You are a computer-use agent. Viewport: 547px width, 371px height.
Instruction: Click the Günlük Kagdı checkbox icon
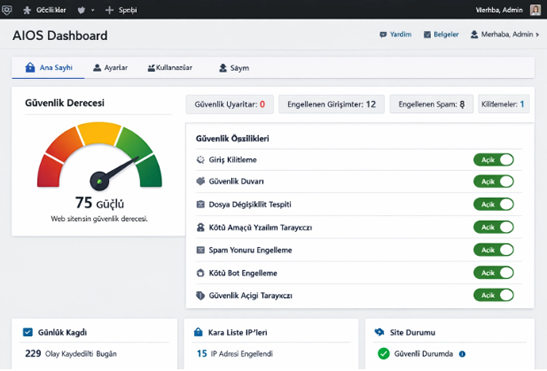(x=28, y=332)
